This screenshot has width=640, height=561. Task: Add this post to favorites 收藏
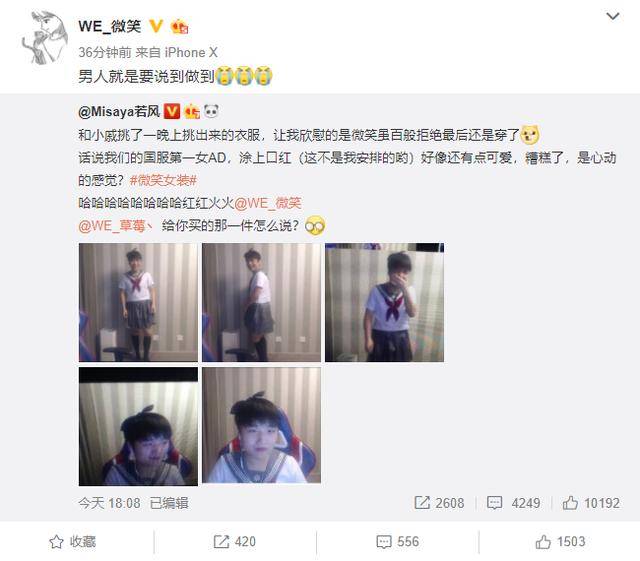tap(73, 542)
